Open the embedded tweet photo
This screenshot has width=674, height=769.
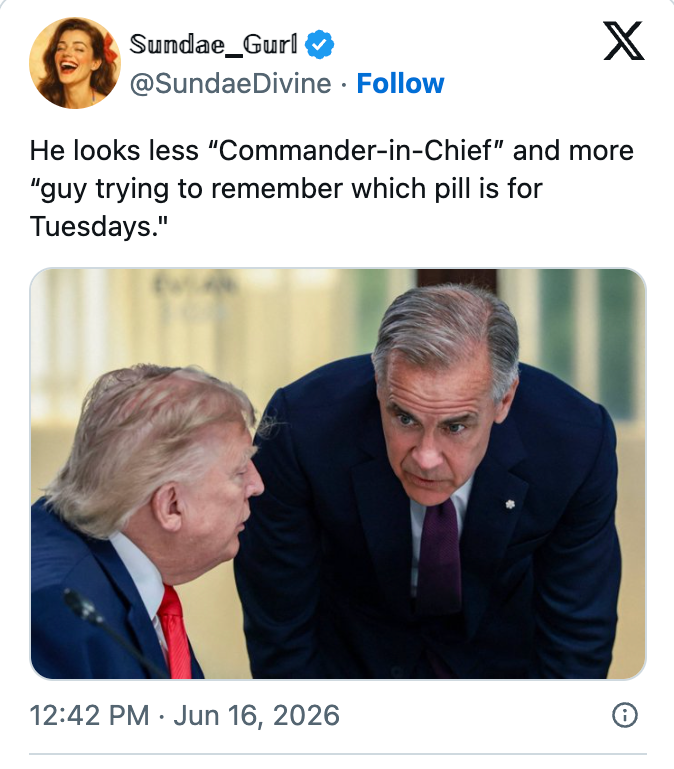(337, 474)
